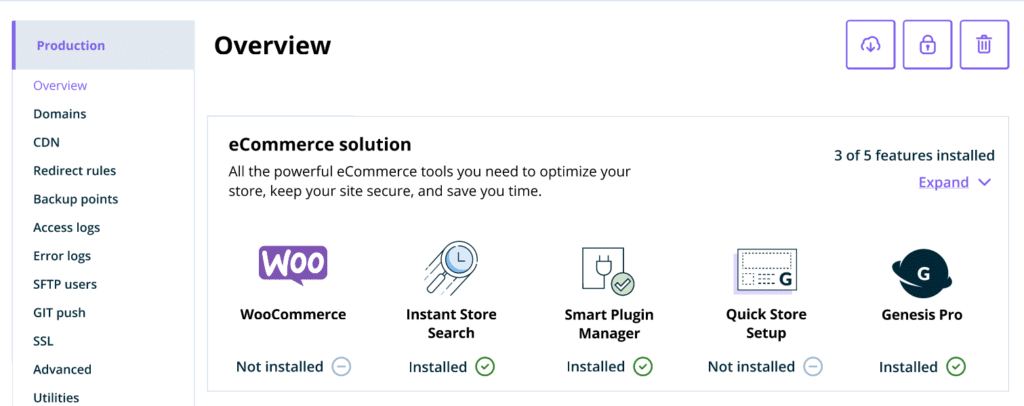1024x406 pixels.
Task: Open the Error logs sidebar item
Action: (x=62, y=256)
